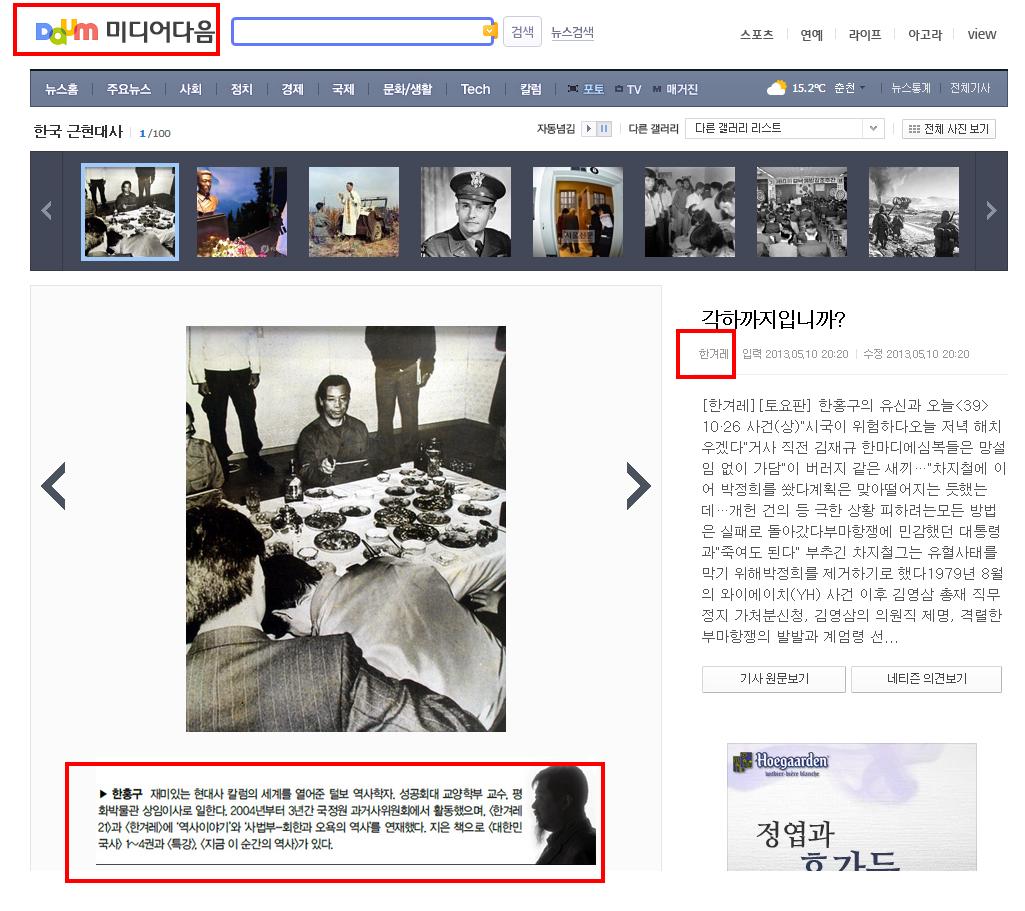1025x911 pixels.
Task: Go to the next main photo
Action: (x=639, y=486)
